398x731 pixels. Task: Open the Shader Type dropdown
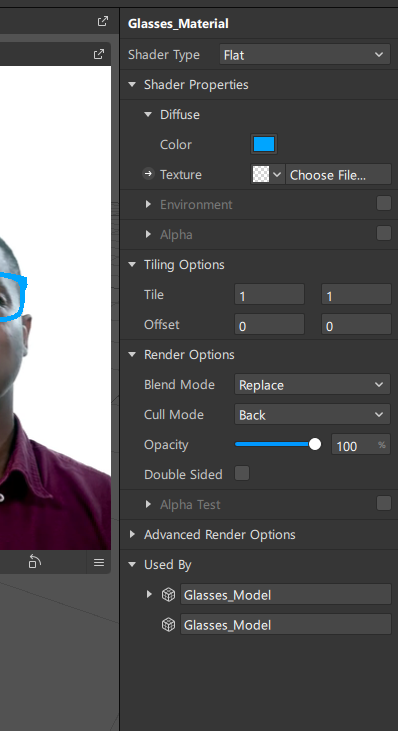point(305,55)
